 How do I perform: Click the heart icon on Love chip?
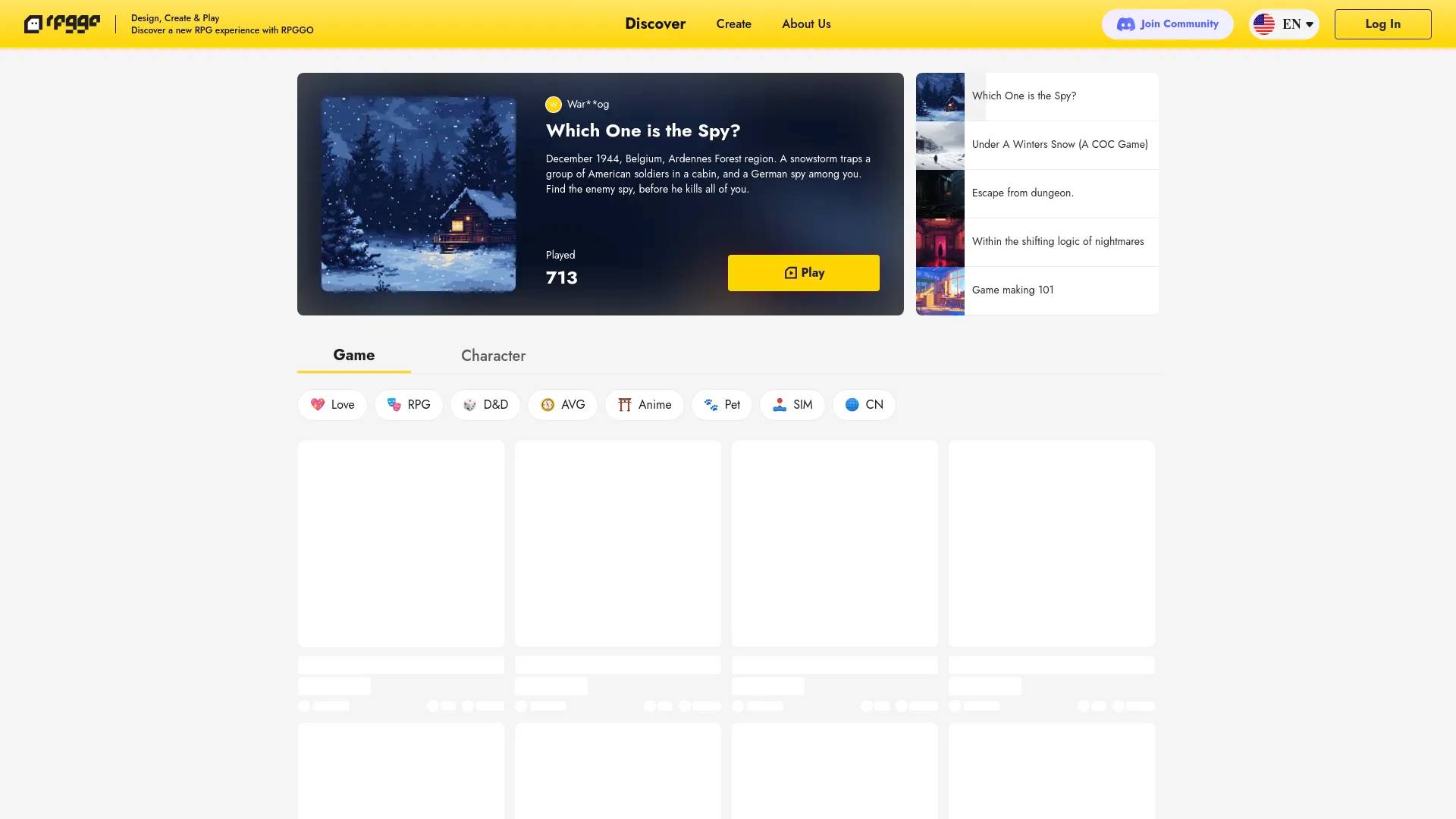(x=318, y=405)
